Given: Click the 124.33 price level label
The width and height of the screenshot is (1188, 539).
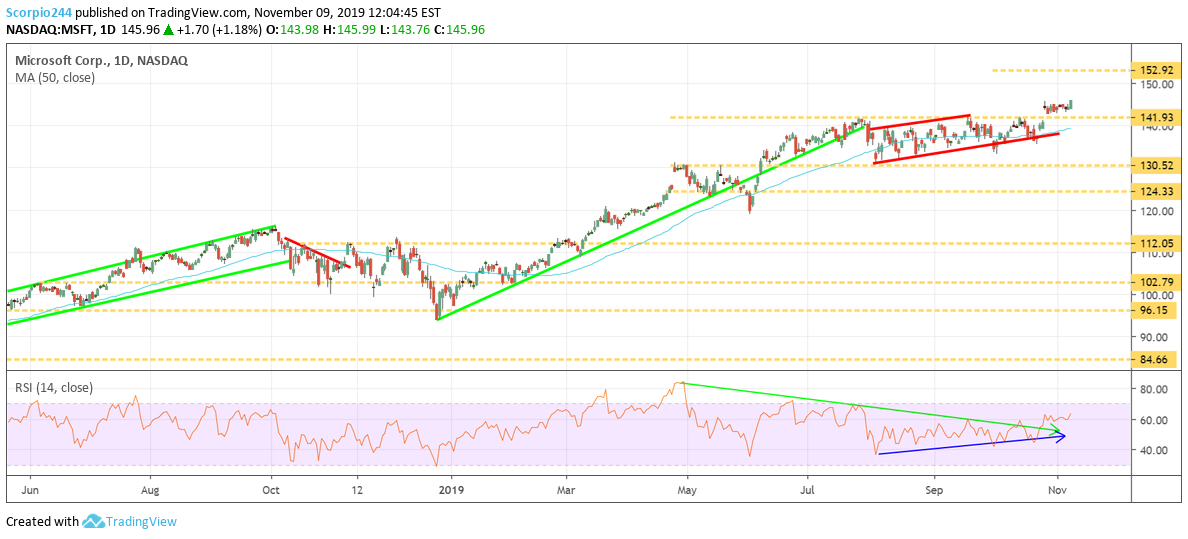Looking at the screenshot, I should point(1153,191).
